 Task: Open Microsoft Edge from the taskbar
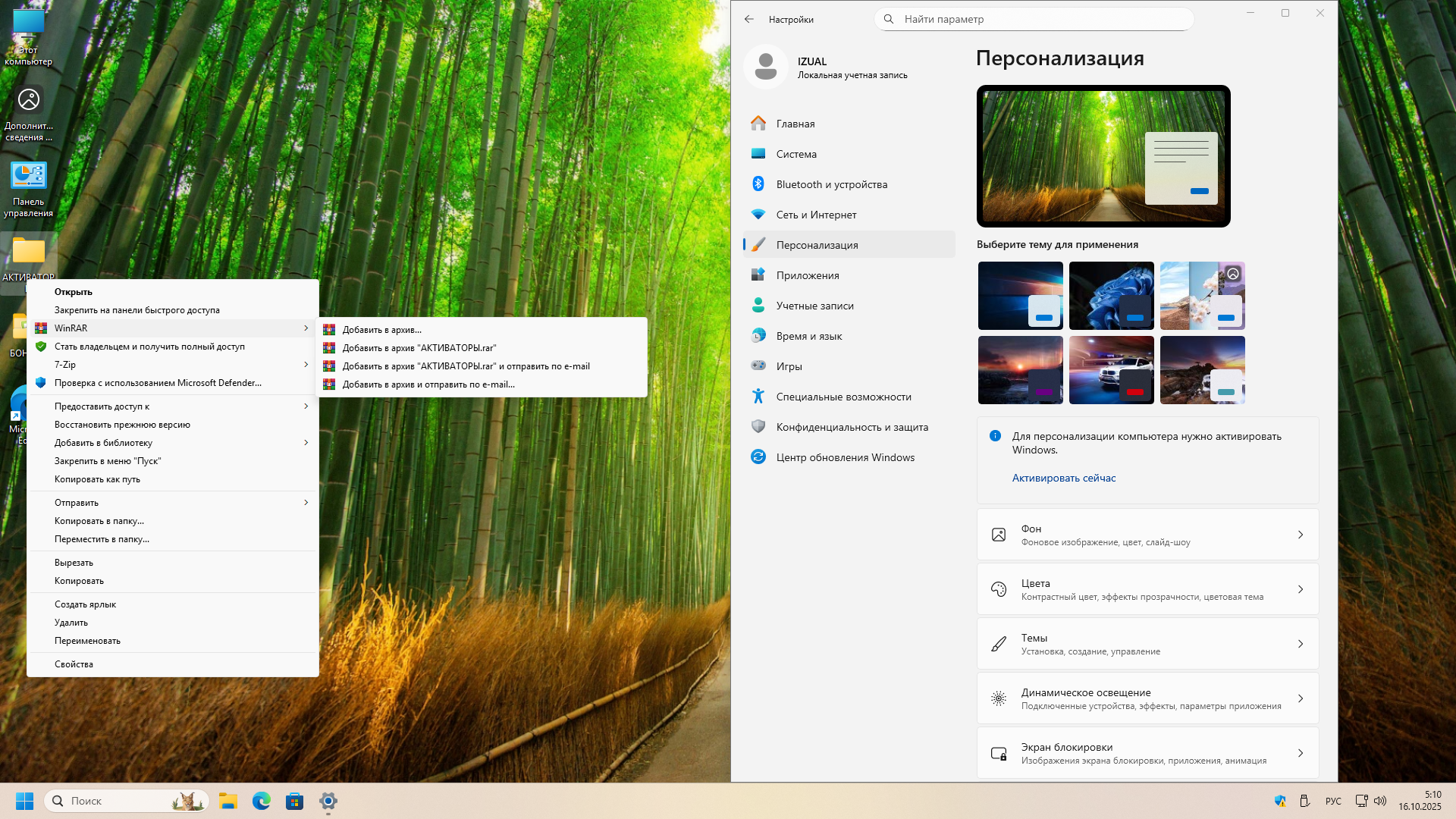coord(262,801)
